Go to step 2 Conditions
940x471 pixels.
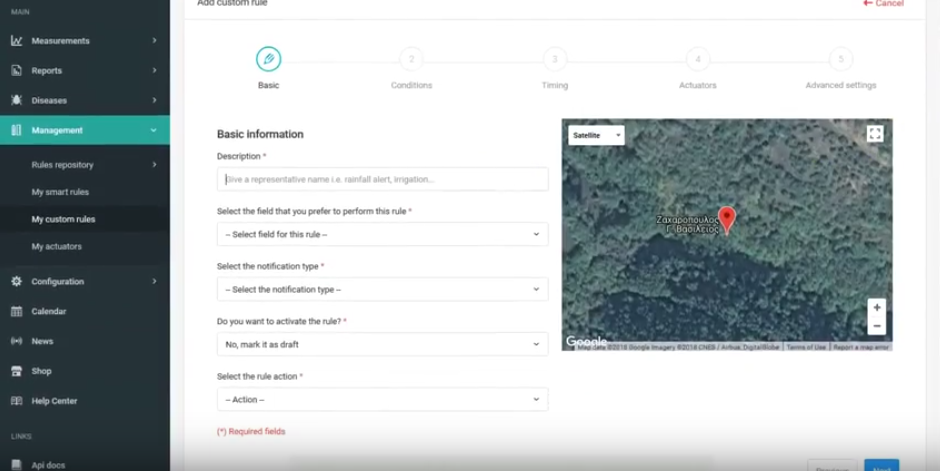click(x=411, y=60)
